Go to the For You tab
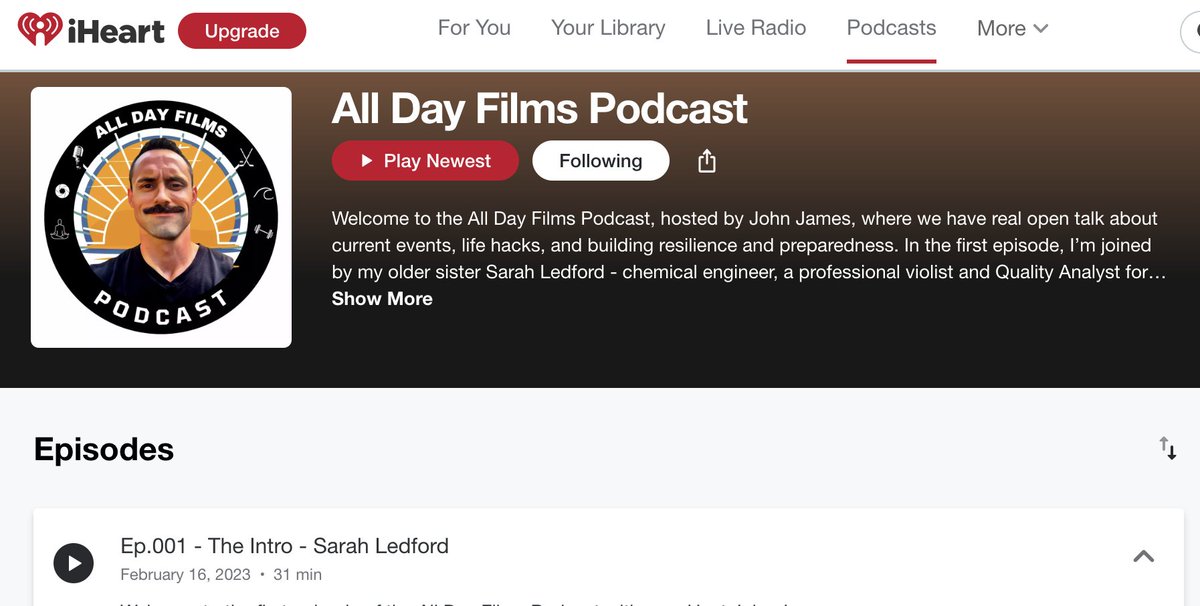This screenshot has height=606, width=1200. pyautogui.click(x=474, y=28)
